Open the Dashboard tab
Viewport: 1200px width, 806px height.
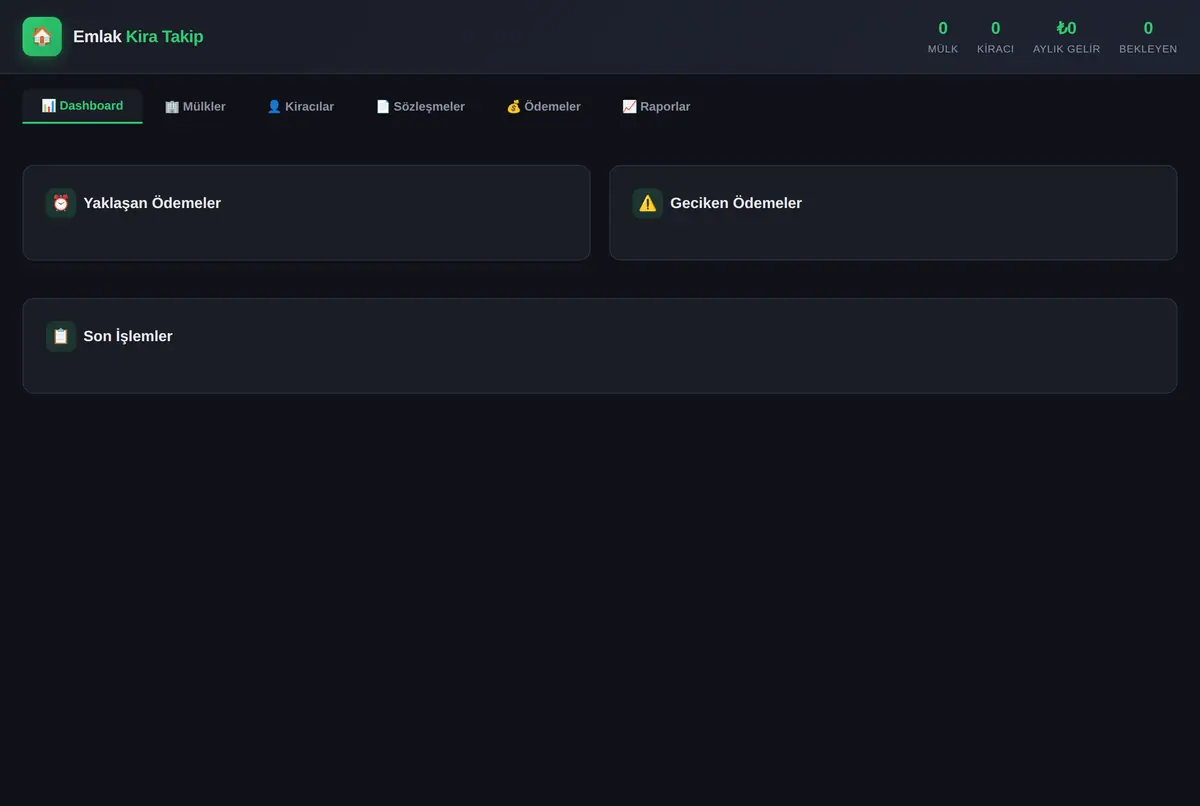pyautogui.click(x=82, y=106)
